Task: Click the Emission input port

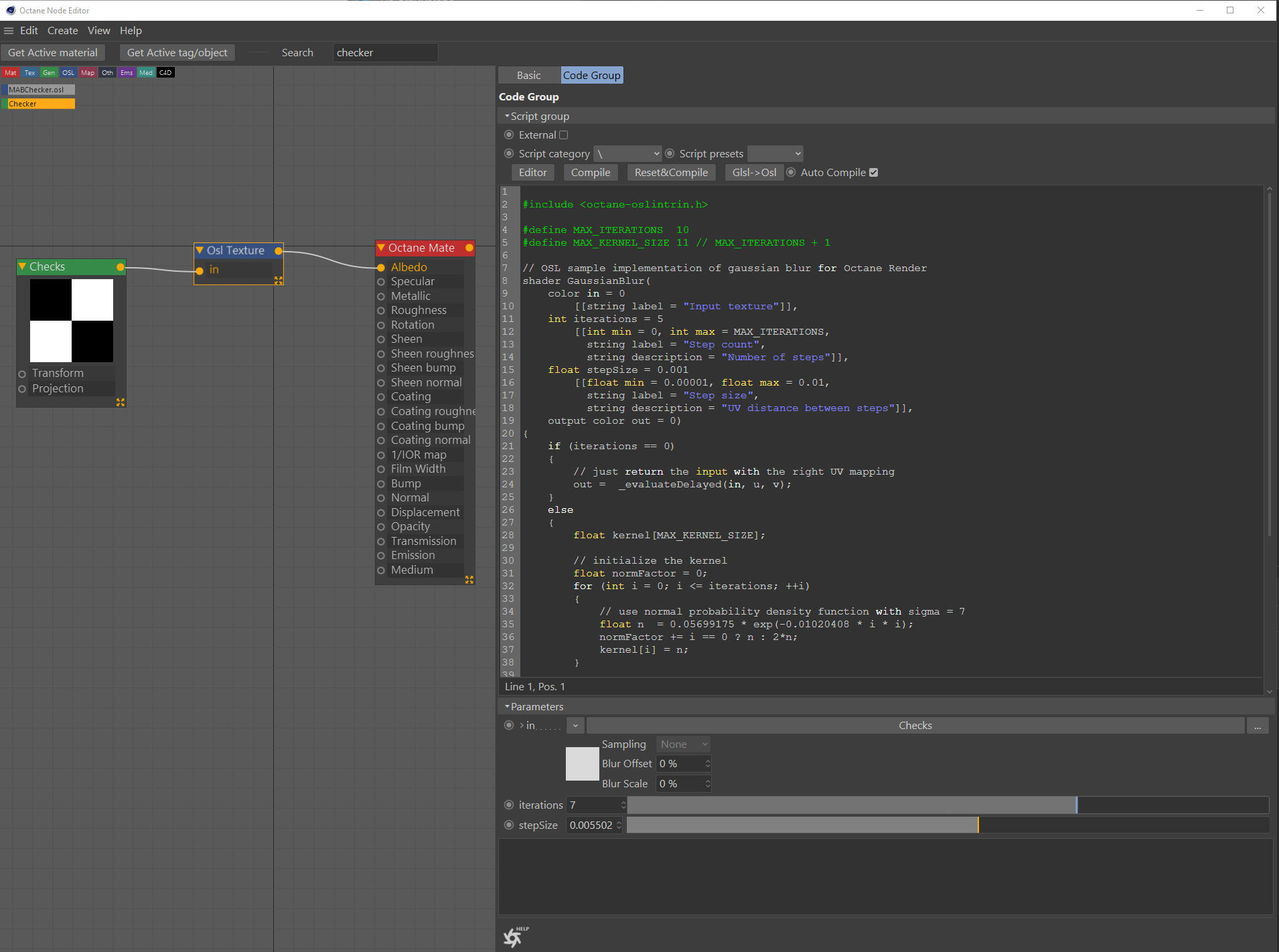Action: [x=381, y=556]
